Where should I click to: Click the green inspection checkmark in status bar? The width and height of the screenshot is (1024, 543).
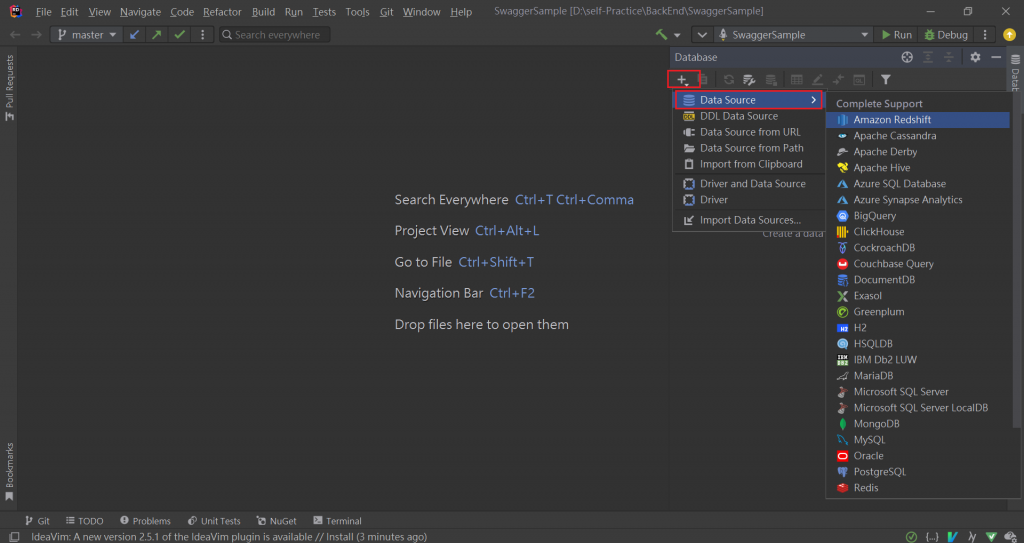click(912, 536)
